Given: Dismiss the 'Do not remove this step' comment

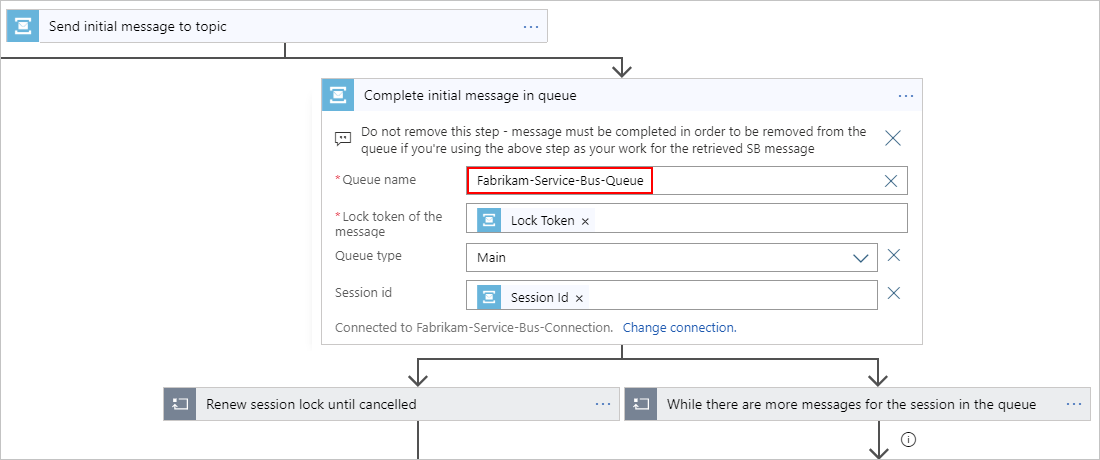Looking at the screenshot, I should tap(893, 139).
